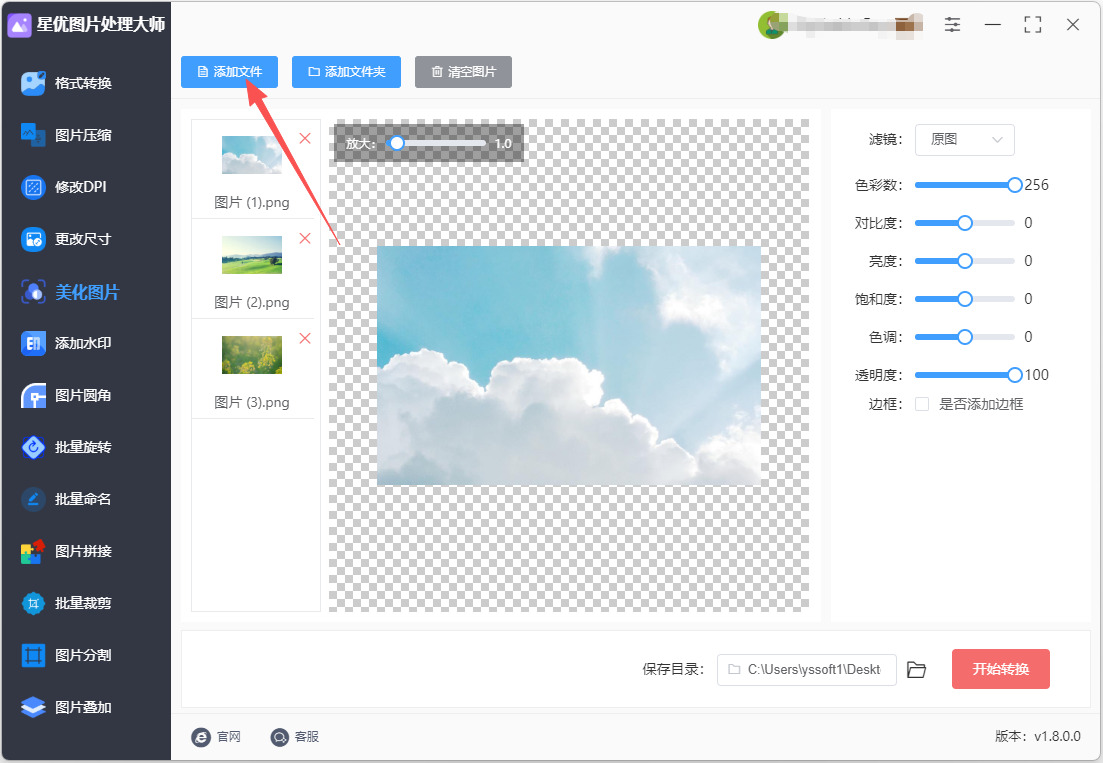
Task: Remove 图片 (1).png with its red X
Action: pos(305,139)
